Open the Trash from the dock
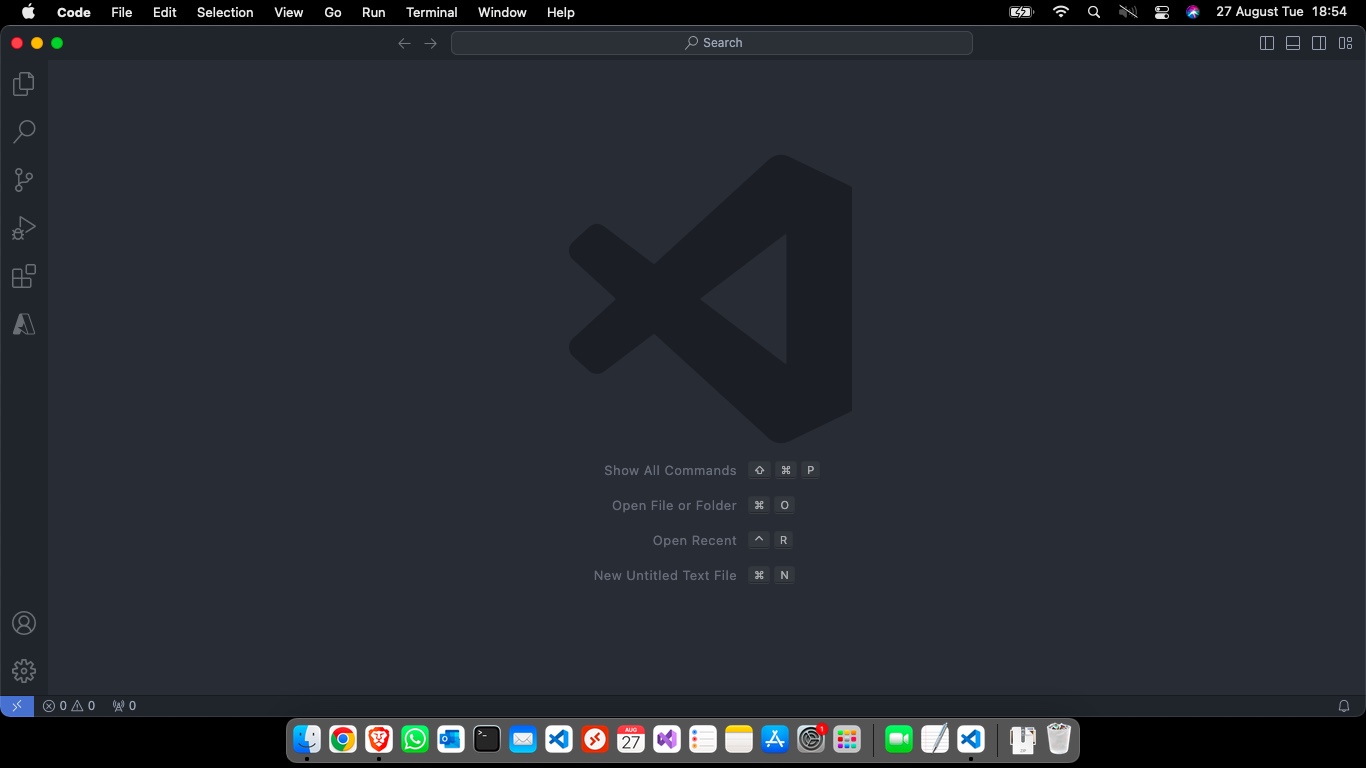Image resolution: width=1366 pixels, height=768 pixels. coord(1059,739)
